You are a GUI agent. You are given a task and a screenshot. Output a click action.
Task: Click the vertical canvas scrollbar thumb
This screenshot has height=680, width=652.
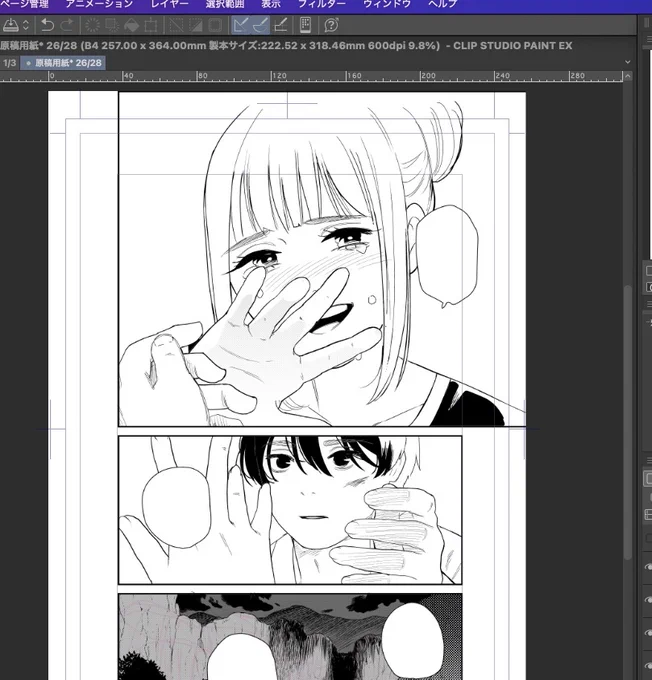point(627,423)
